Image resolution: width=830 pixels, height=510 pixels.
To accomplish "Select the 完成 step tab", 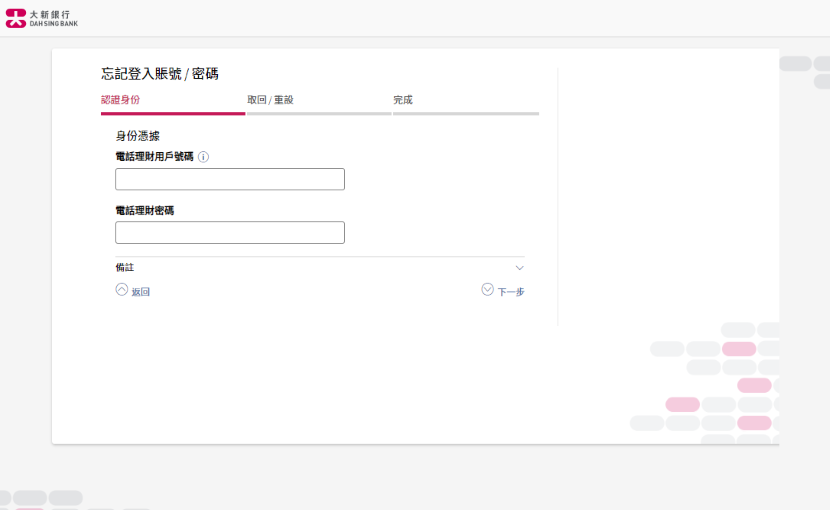I will tap(403, 100).
